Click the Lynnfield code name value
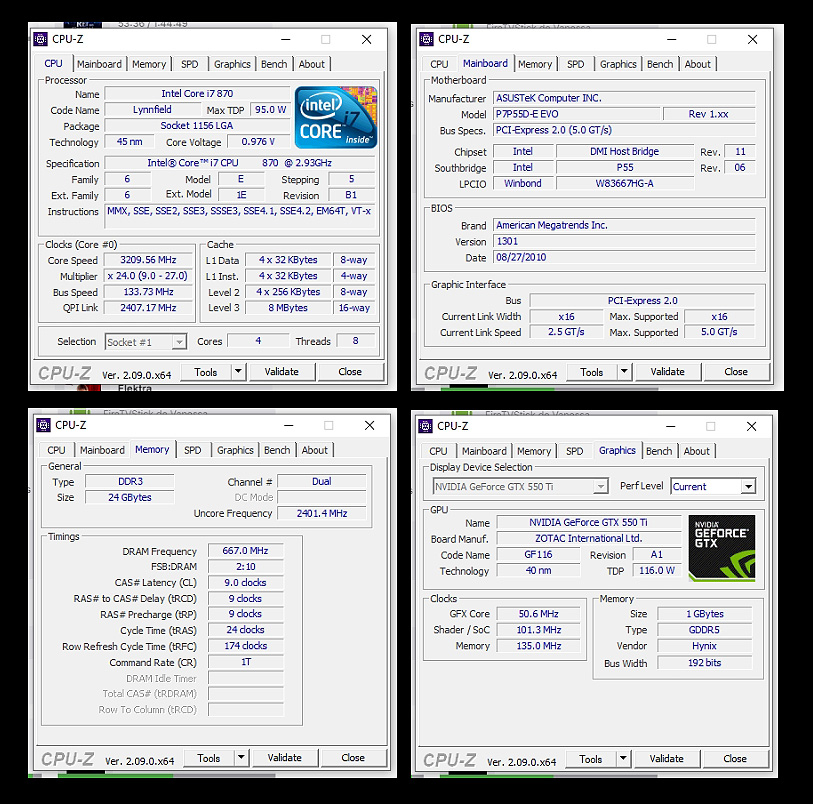The height and width of the screenshot is (804, 813). (152, 110)
